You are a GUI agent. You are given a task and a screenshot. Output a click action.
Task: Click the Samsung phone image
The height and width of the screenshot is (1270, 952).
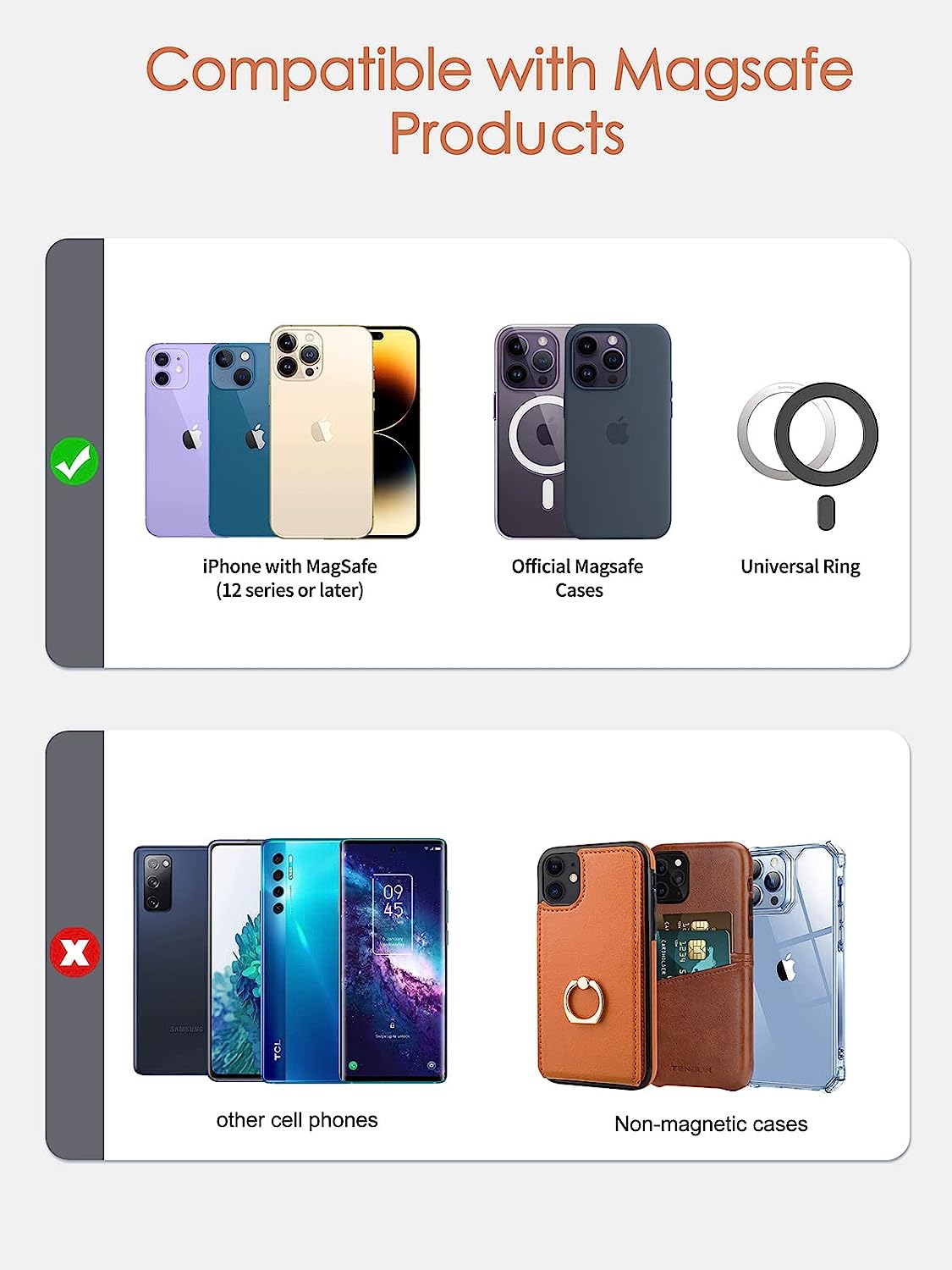tap(171, 960)
